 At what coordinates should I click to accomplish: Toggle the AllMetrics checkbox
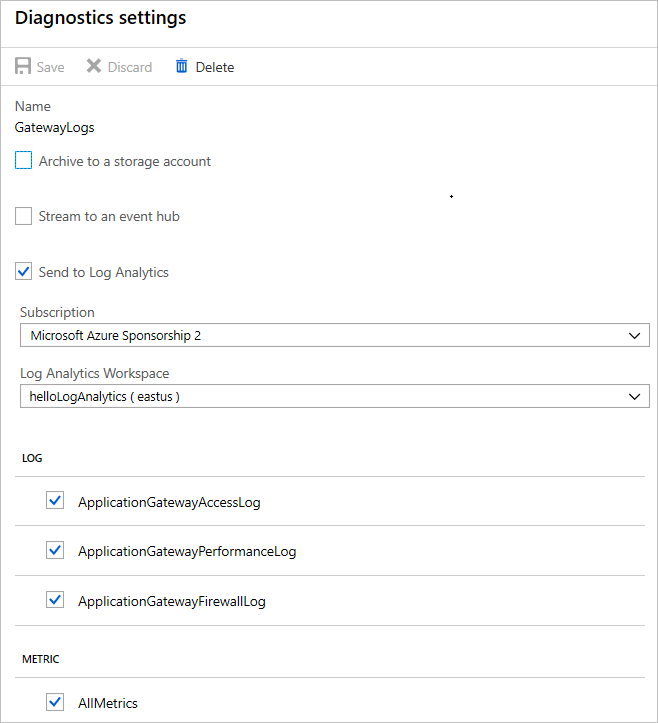point(55,702)
